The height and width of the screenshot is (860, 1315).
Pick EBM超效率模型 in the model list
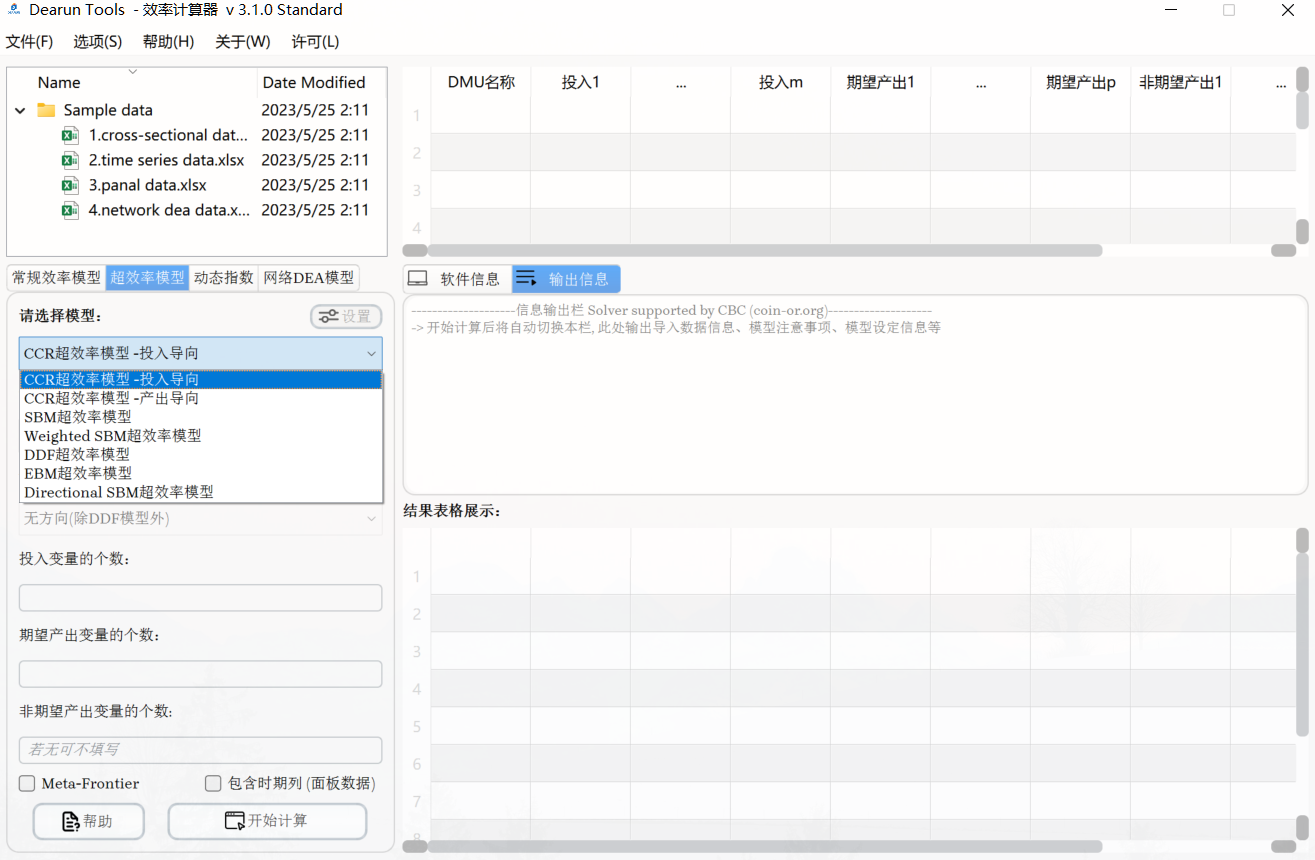78,473
